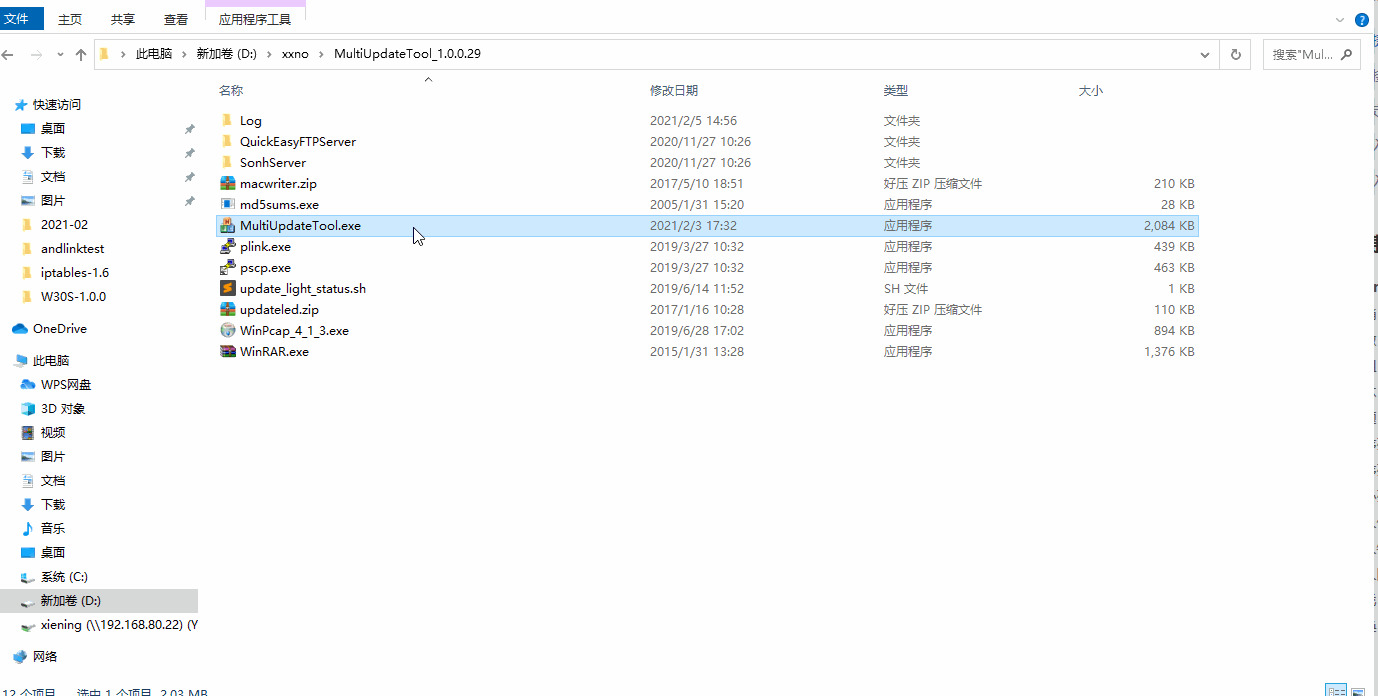This screenshot has height=696, width=1378.
Task: Open W30S-1.0.0 folder in sidebar
Action: click(73, 297)
